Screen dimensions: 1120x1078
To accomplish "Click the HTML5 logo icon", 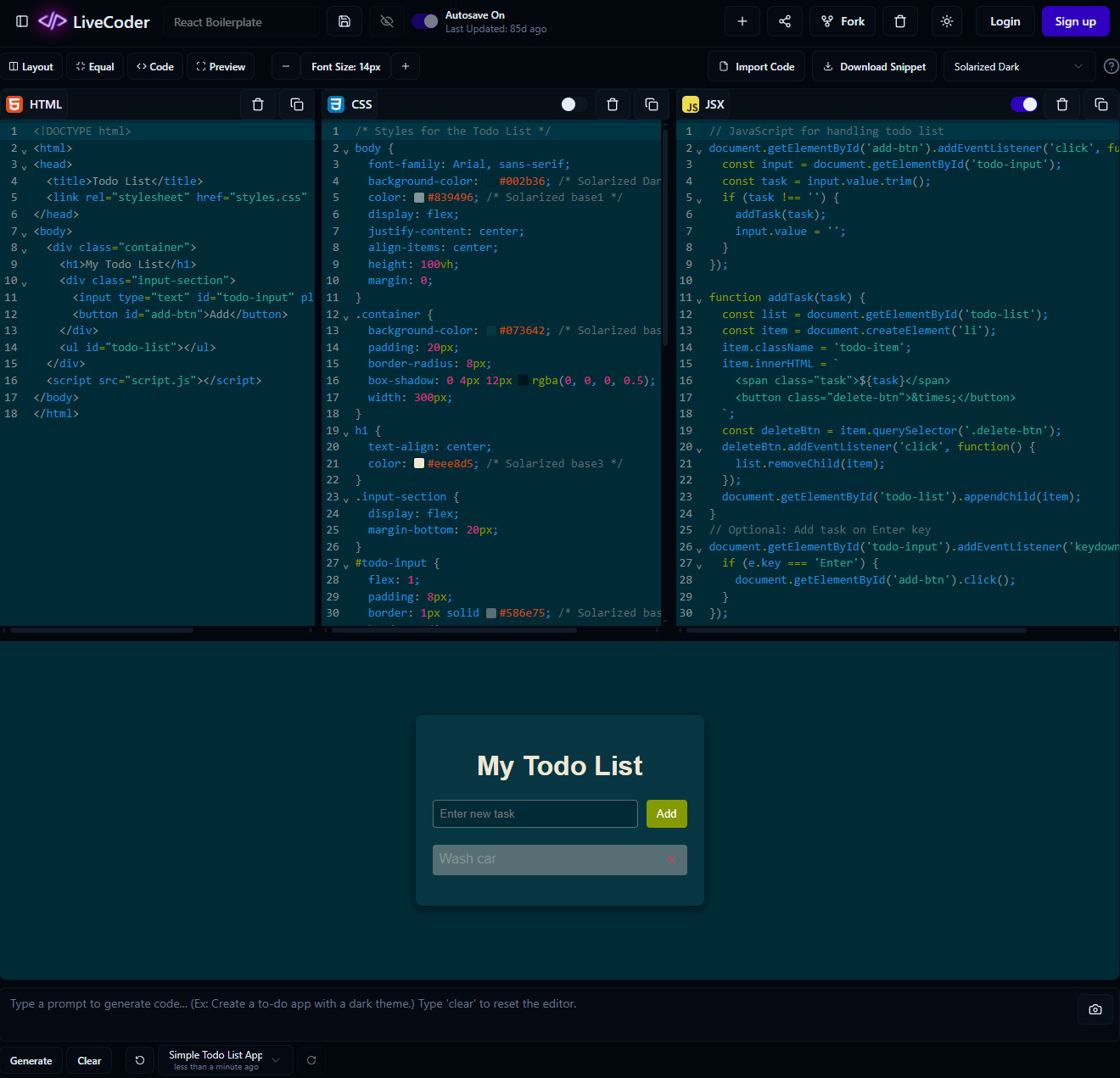I will point(14,104).
